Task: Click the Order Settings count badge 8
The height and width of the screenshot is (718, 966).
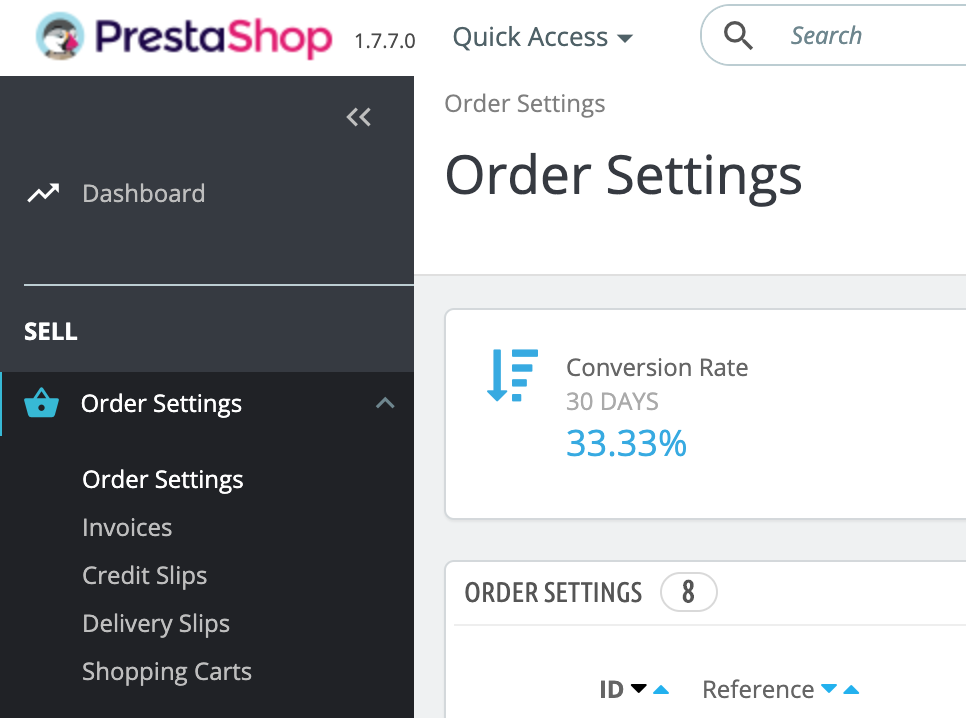Action: tap(688, 592)
